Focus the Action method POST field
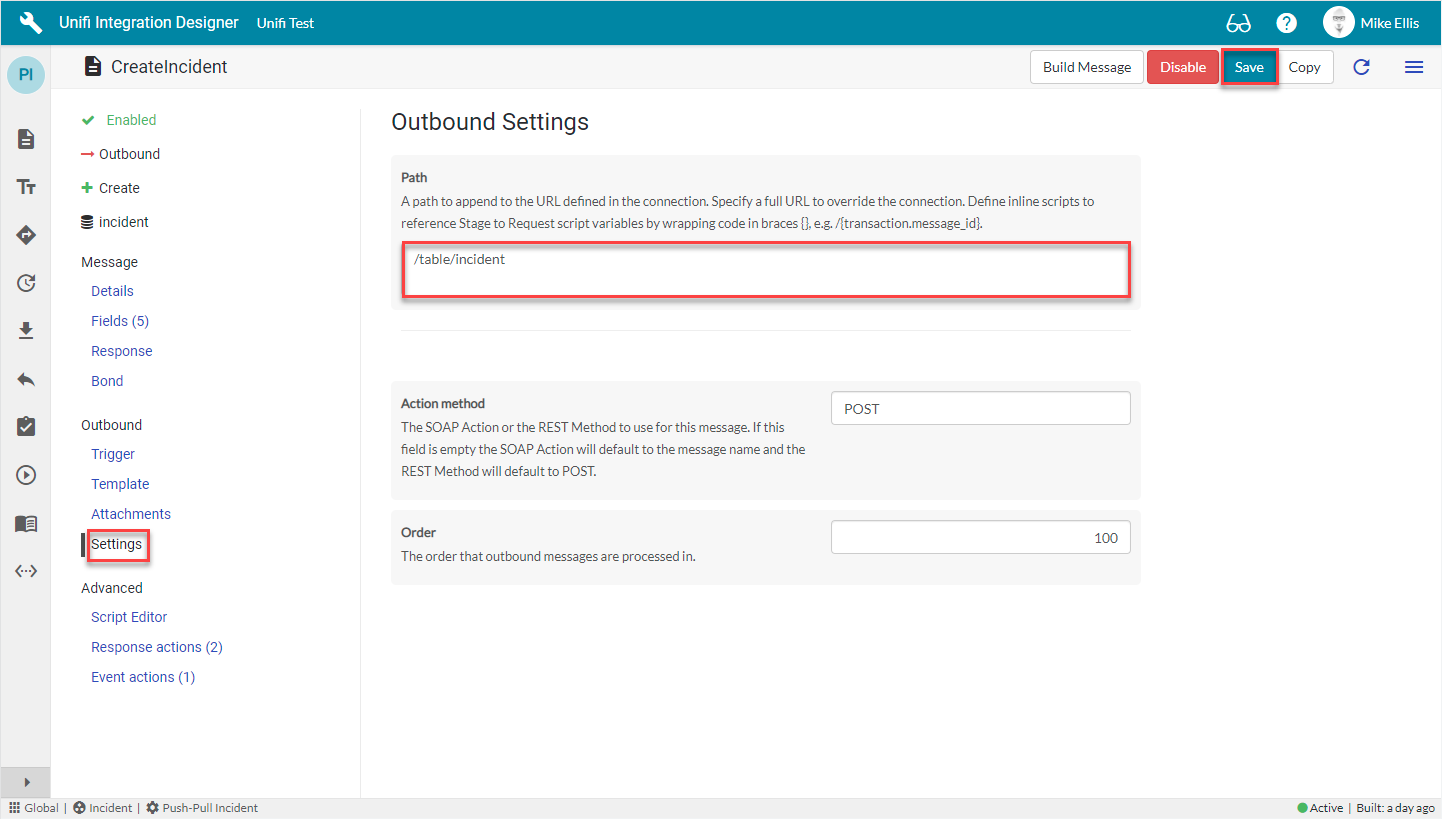The height and width of the screenshot is (819, 1442). 980,409
